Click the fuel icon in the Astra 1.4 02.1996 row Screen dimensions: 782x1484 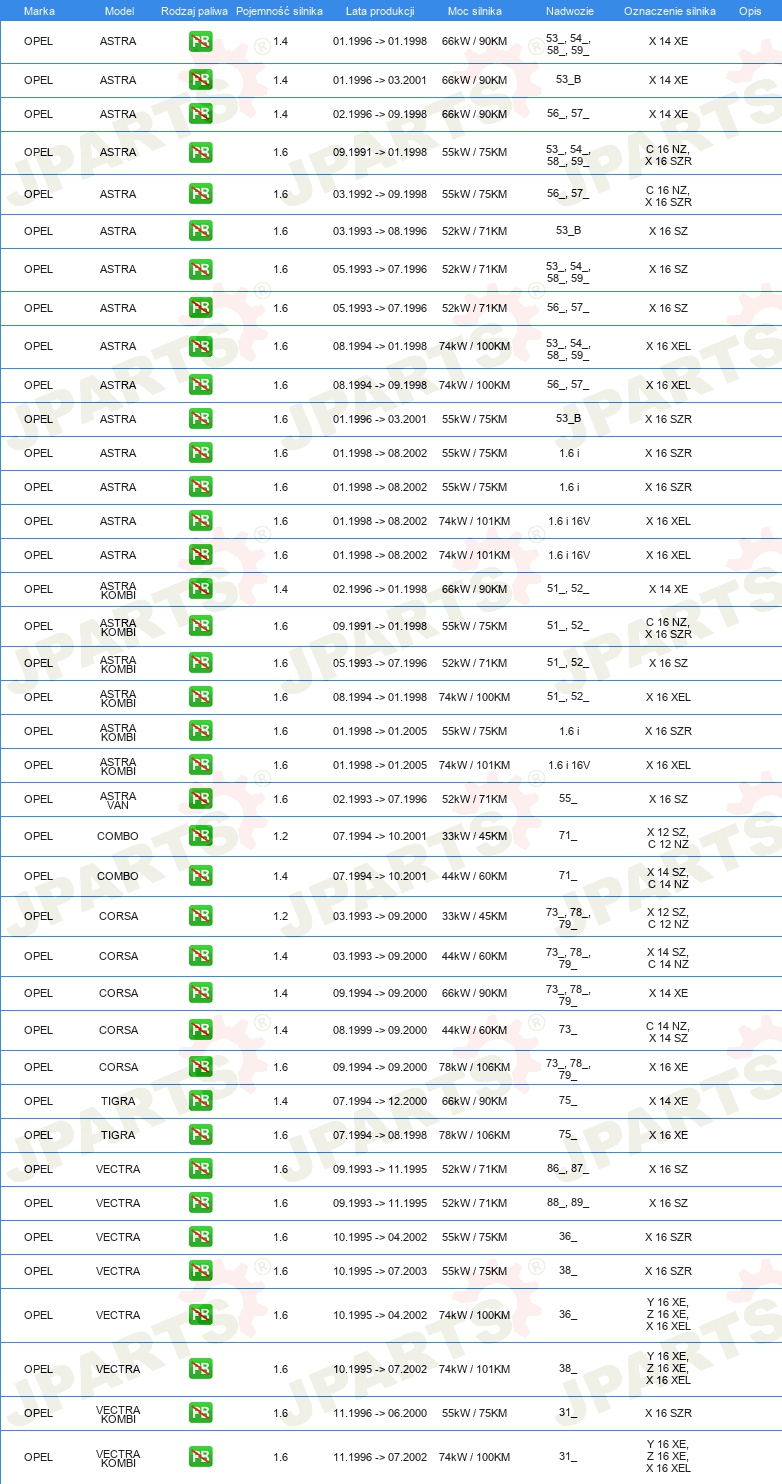pos(201,114)
